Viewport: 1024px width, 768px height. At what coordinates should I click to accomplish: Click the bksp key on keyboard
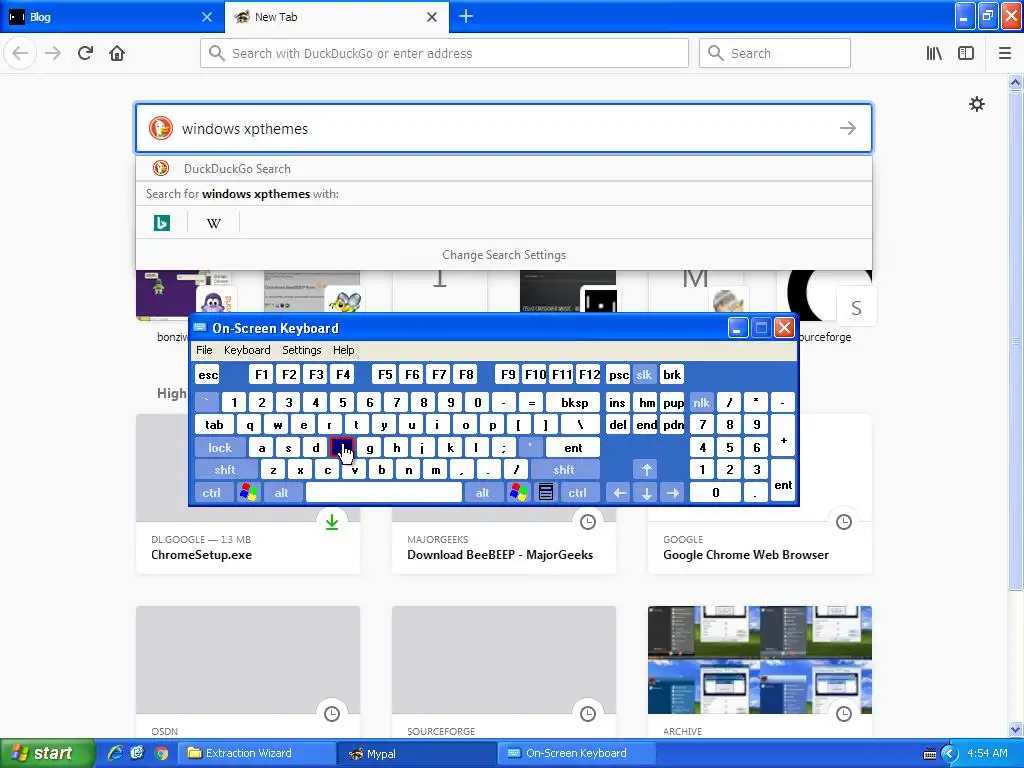pyautogui.click(x=573, y=403)
